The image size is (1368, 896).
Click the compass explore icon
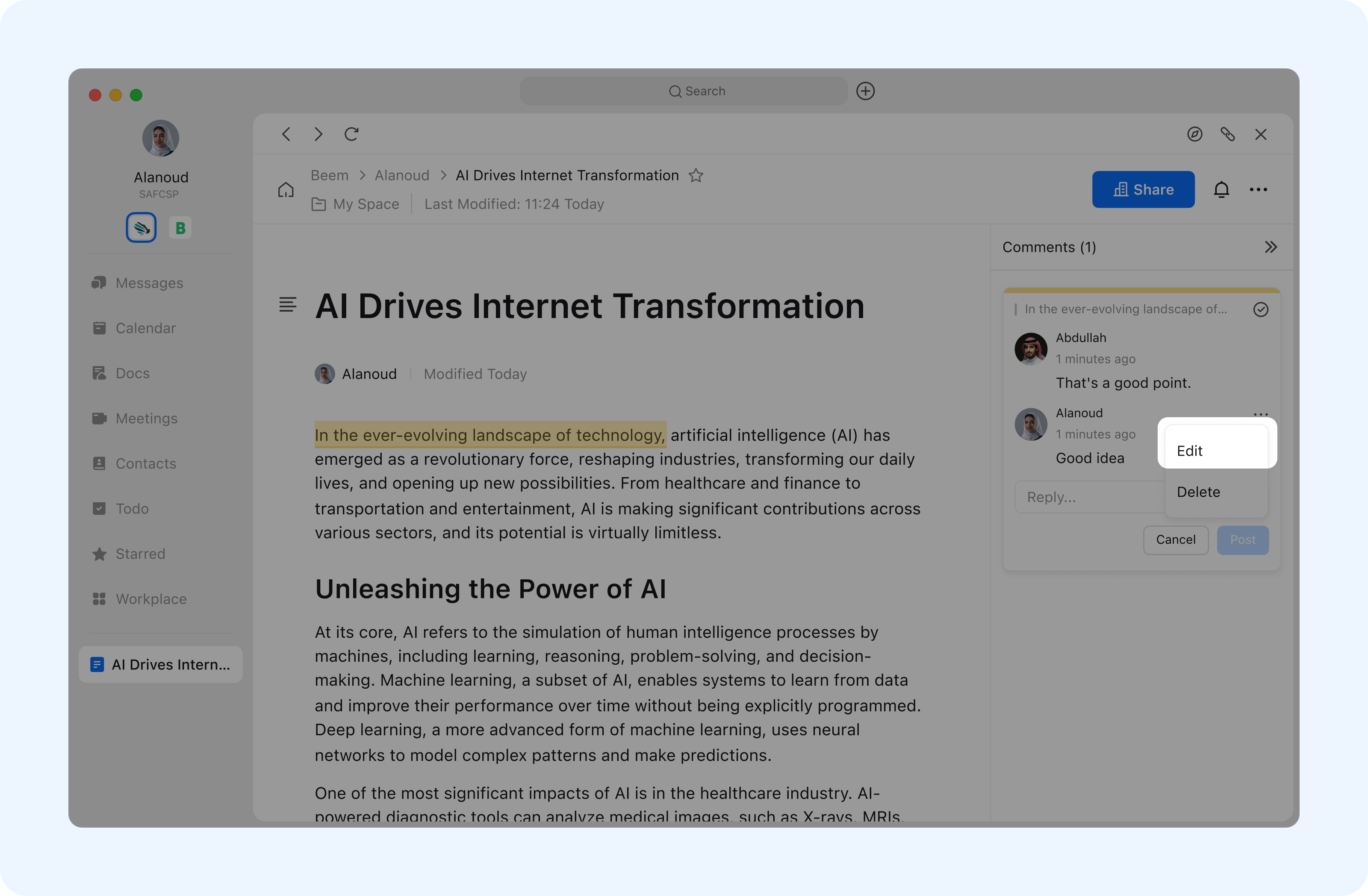(x=1194, y=134)
